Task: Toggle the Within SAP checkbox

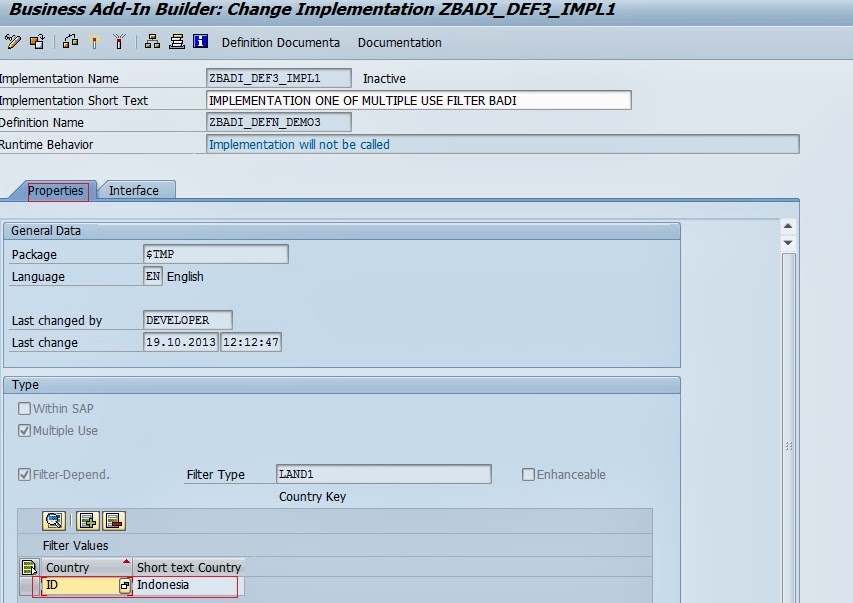Action: click(24, 408)
